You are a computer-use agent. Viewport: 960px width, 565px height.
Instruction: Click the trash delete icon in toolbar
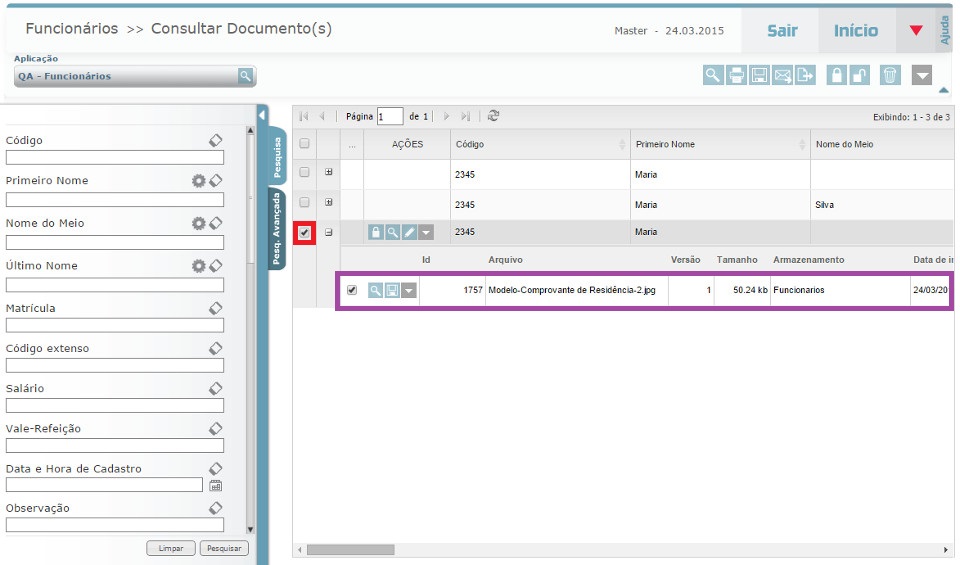point(890,75)
